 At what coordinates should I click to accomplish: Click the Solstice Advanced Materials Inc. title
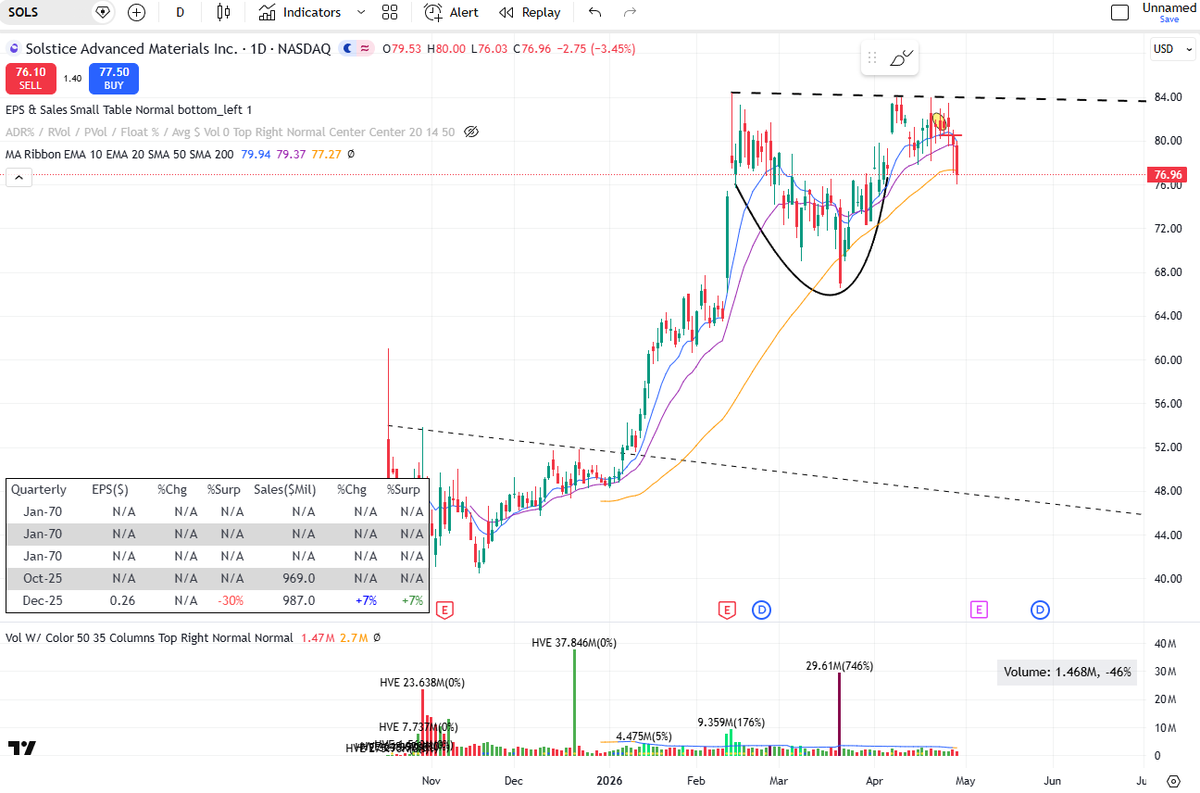[132, 48]
